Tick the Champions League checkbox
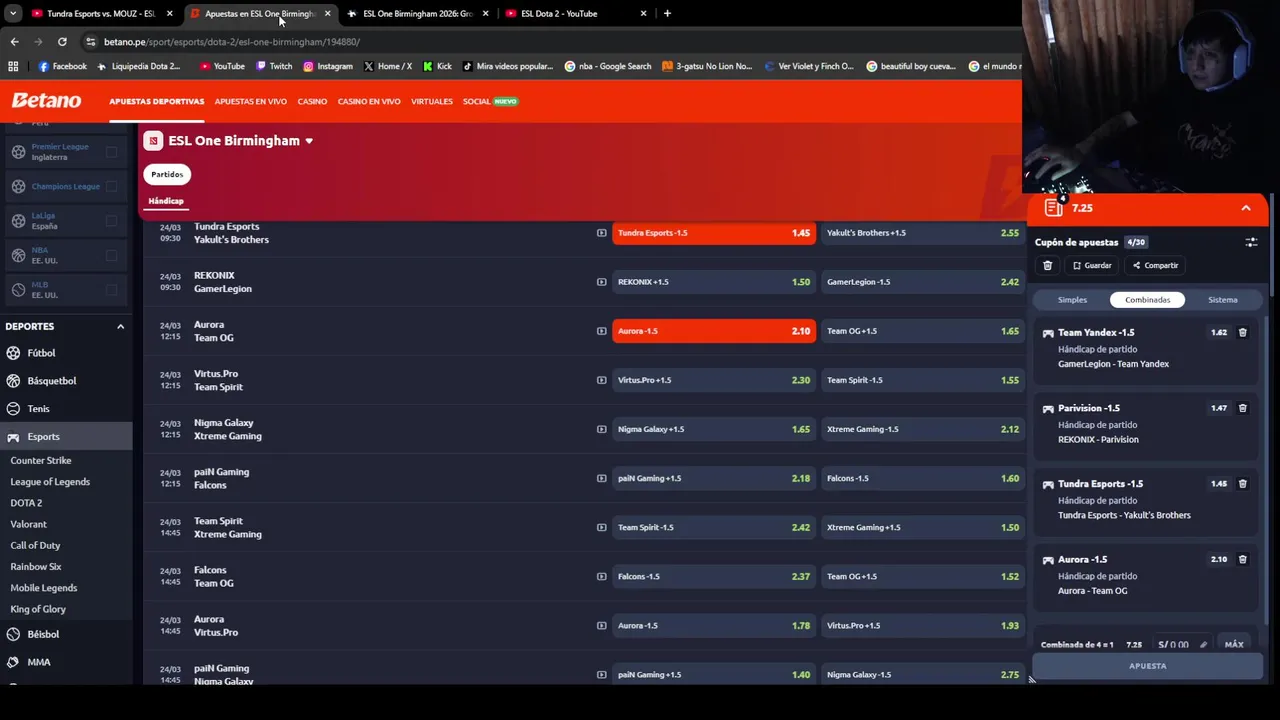1280x720 pixels. [111, 186]
